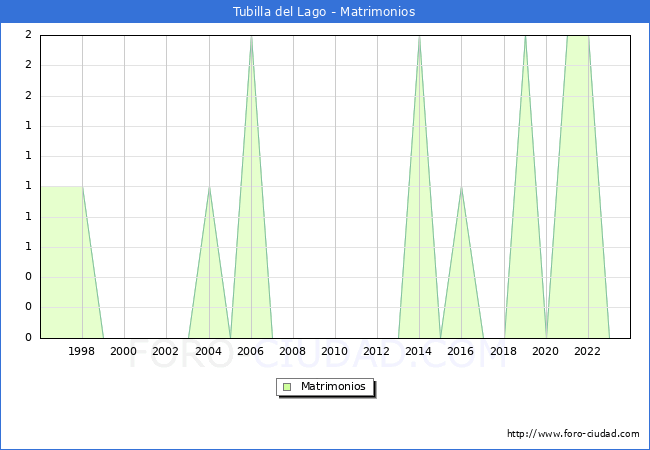This screenshot has height=450, width=650.
Task: Click the green Matrimonios legend swatch
Action: (287, 387)
